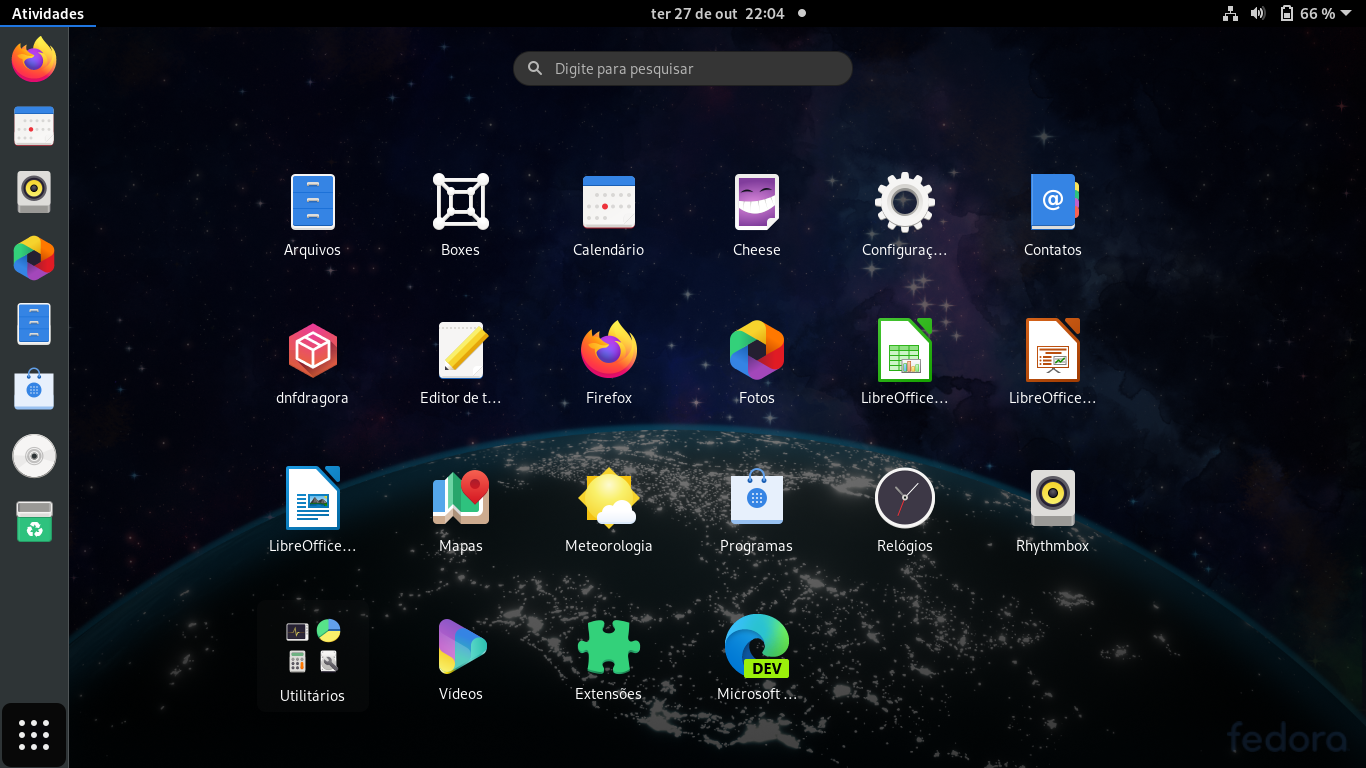1366x768 pixels.
Task: Click the file cabinet icon in the dock
Action: coord(34,324)
